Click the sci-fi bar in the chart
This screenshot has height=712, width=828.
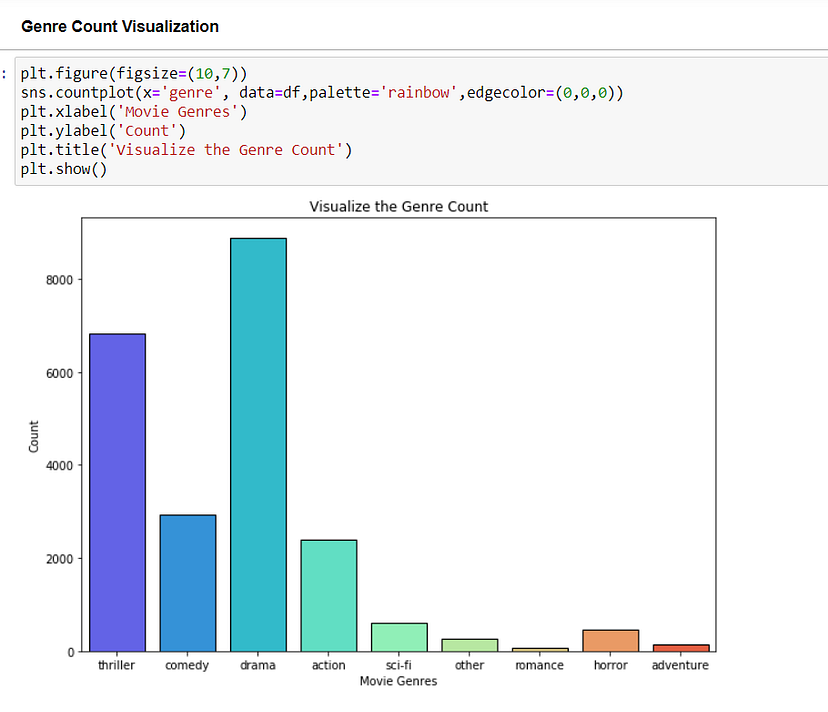coord(399,635)
